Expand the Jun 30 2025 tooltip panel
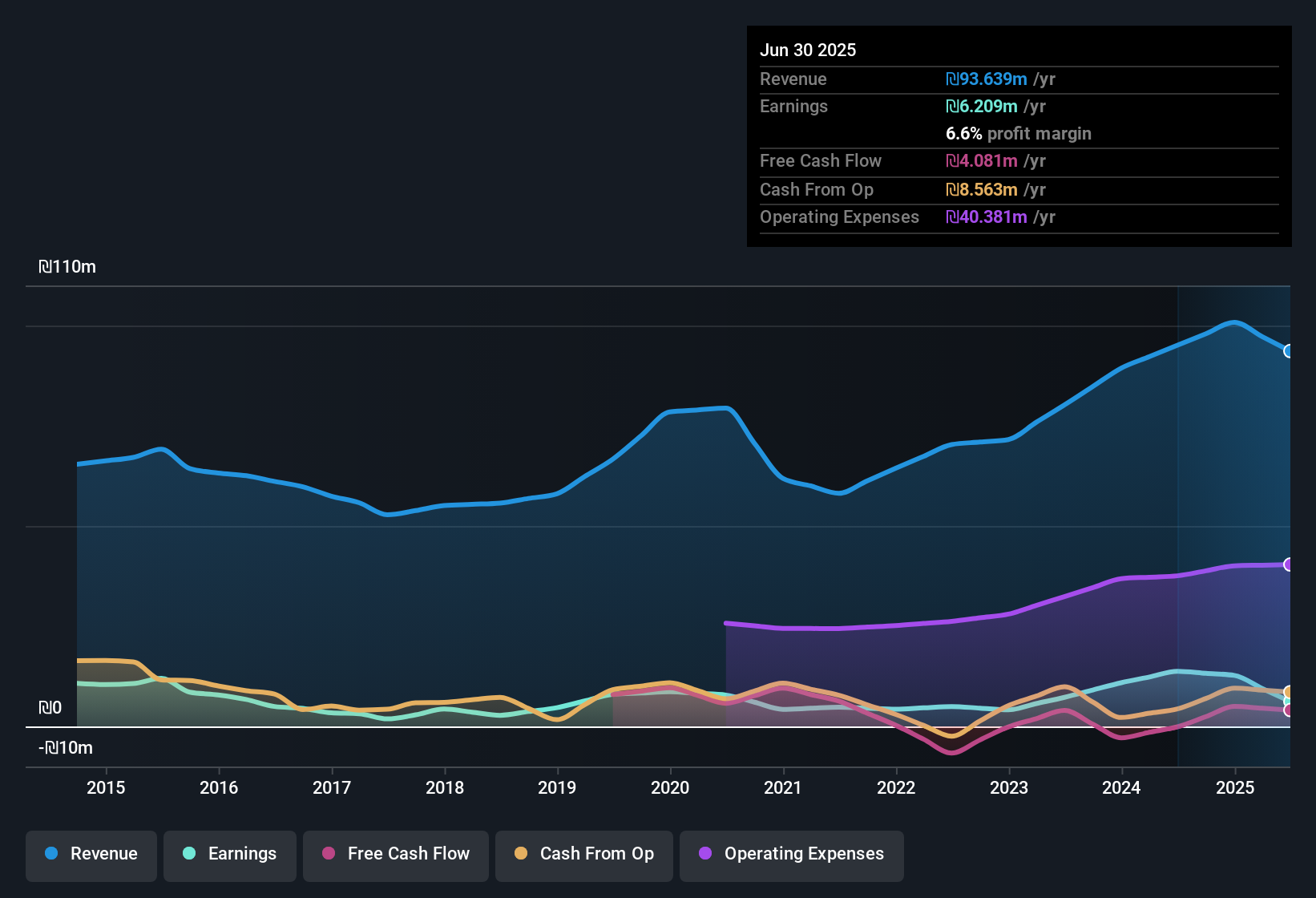The width and height of the screenshot is (1316, 898). click(x=1018, y=50)
